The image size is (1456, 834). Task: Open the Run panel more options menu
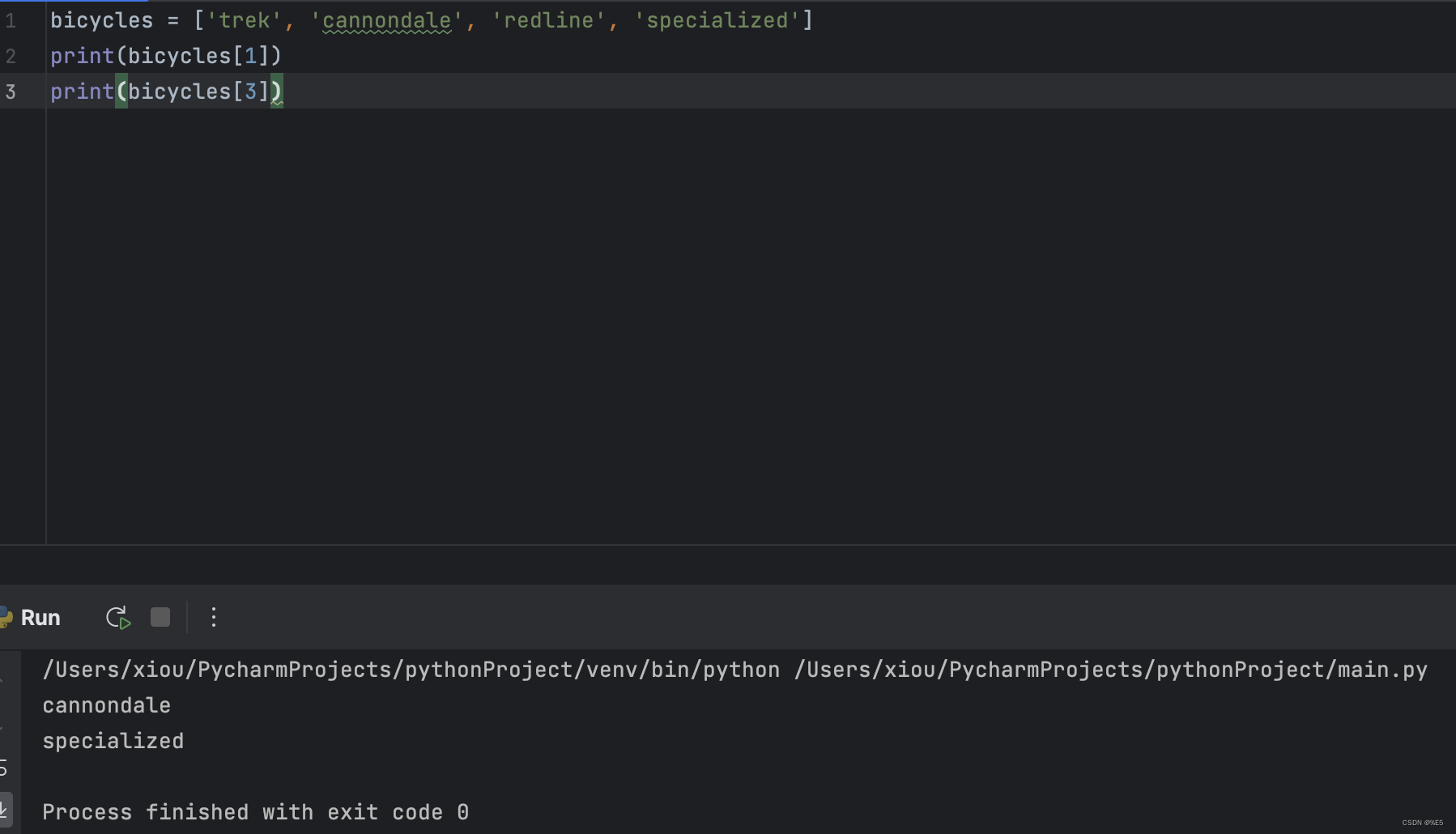tap(214, 618)
